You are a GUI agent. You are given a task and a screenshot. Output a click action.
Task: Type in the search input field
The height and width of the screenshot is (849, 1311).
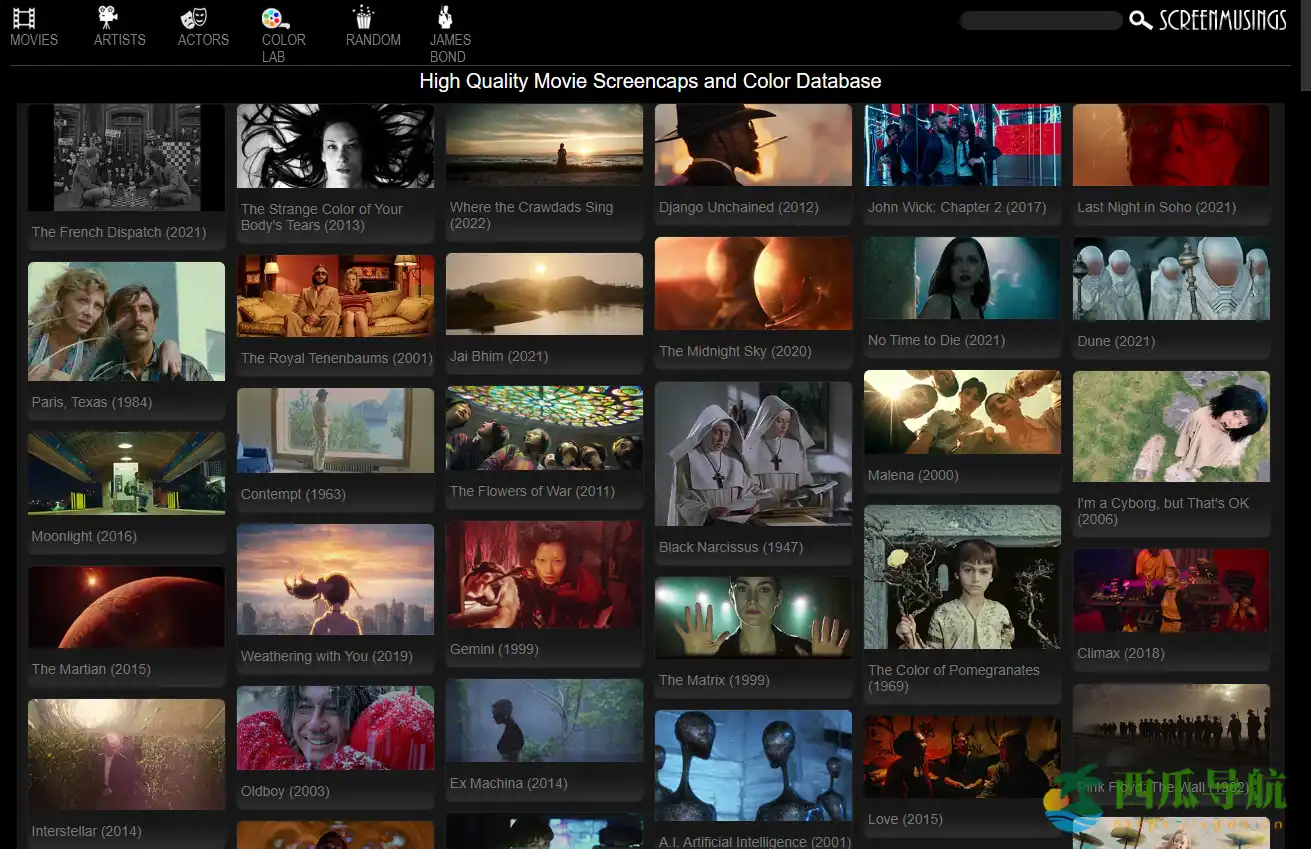click(1040, 20)
